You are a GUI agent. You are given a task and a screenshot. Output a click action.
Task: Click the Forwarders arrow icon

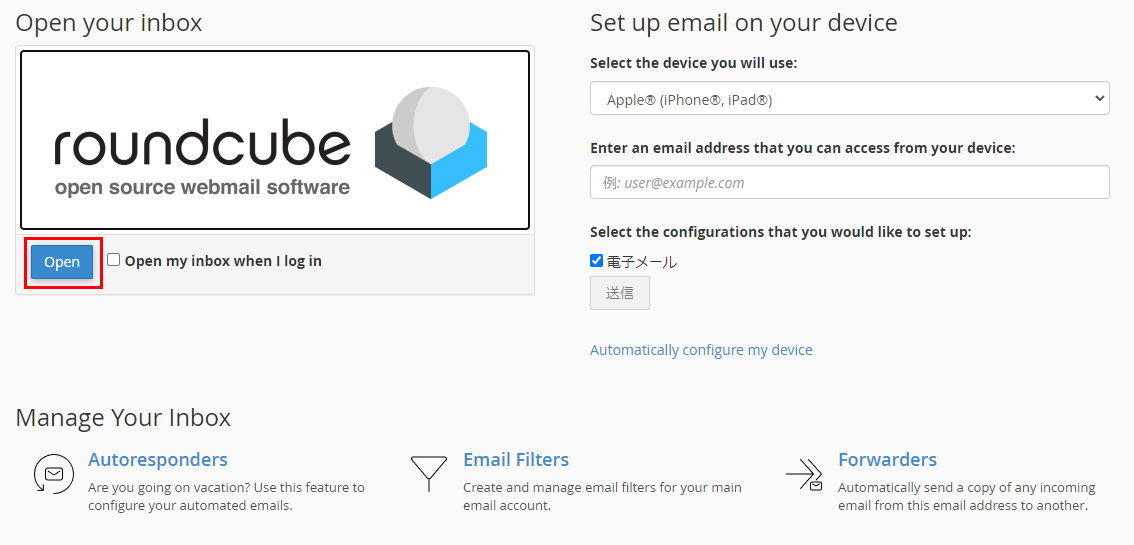(x=804, y=474)
